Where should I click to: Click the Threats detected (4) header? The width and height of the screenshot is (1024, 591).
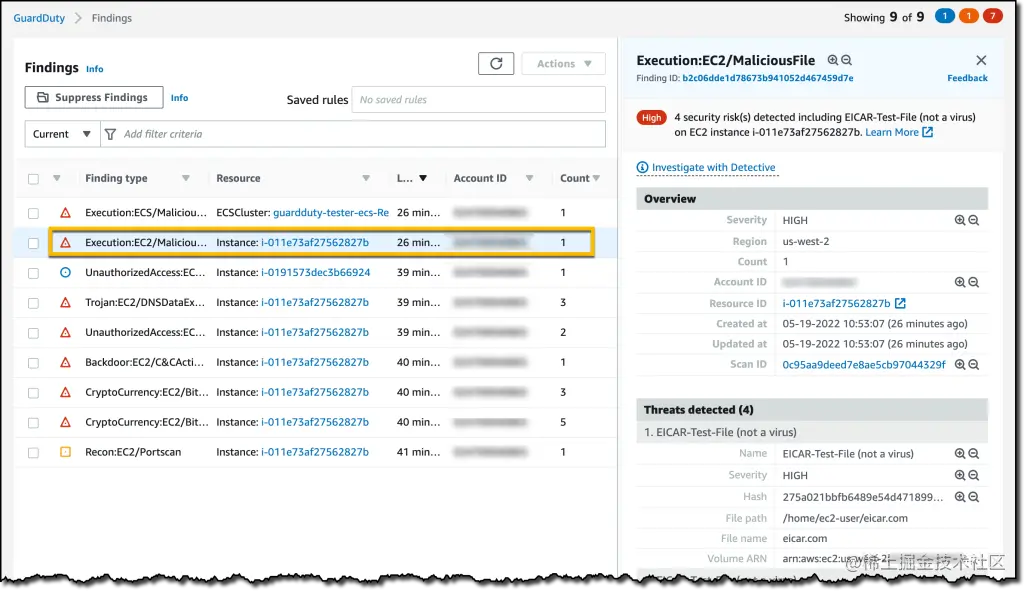(x=812, y=409)
